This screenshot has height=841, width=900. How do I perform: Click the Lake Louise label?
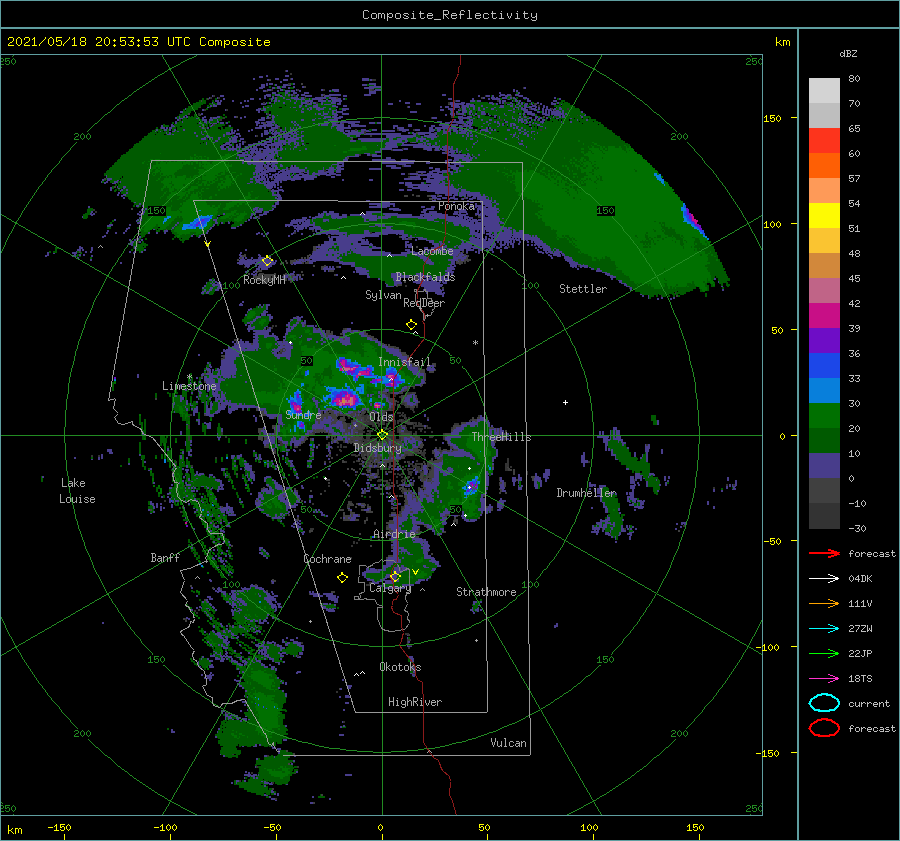pos(77,491)
